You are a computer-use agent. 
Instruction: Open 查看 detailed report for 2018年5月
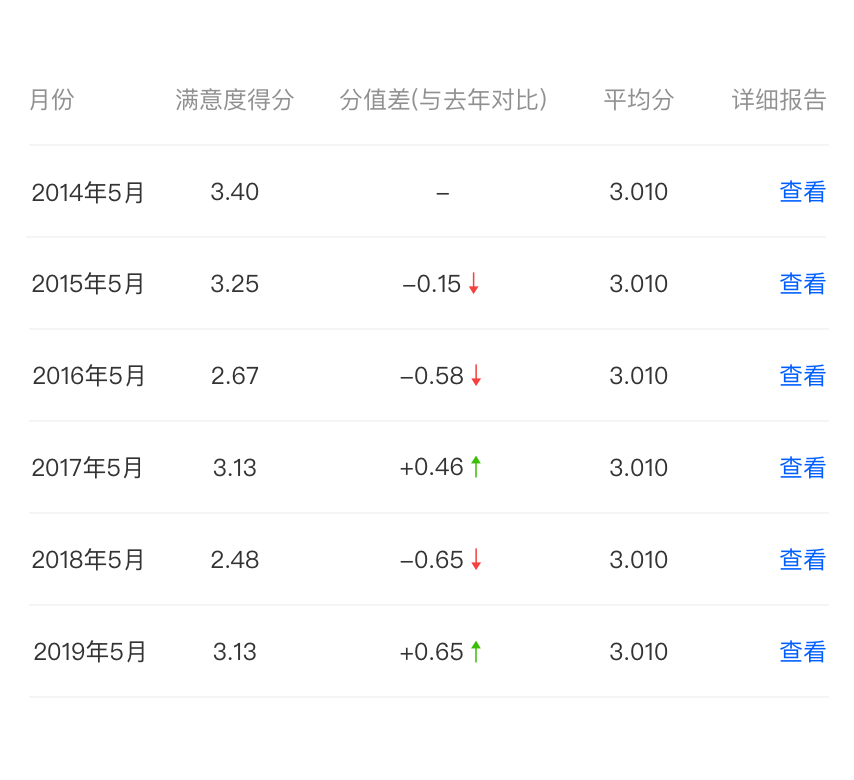pyautogui.click(x=802, y=560)
